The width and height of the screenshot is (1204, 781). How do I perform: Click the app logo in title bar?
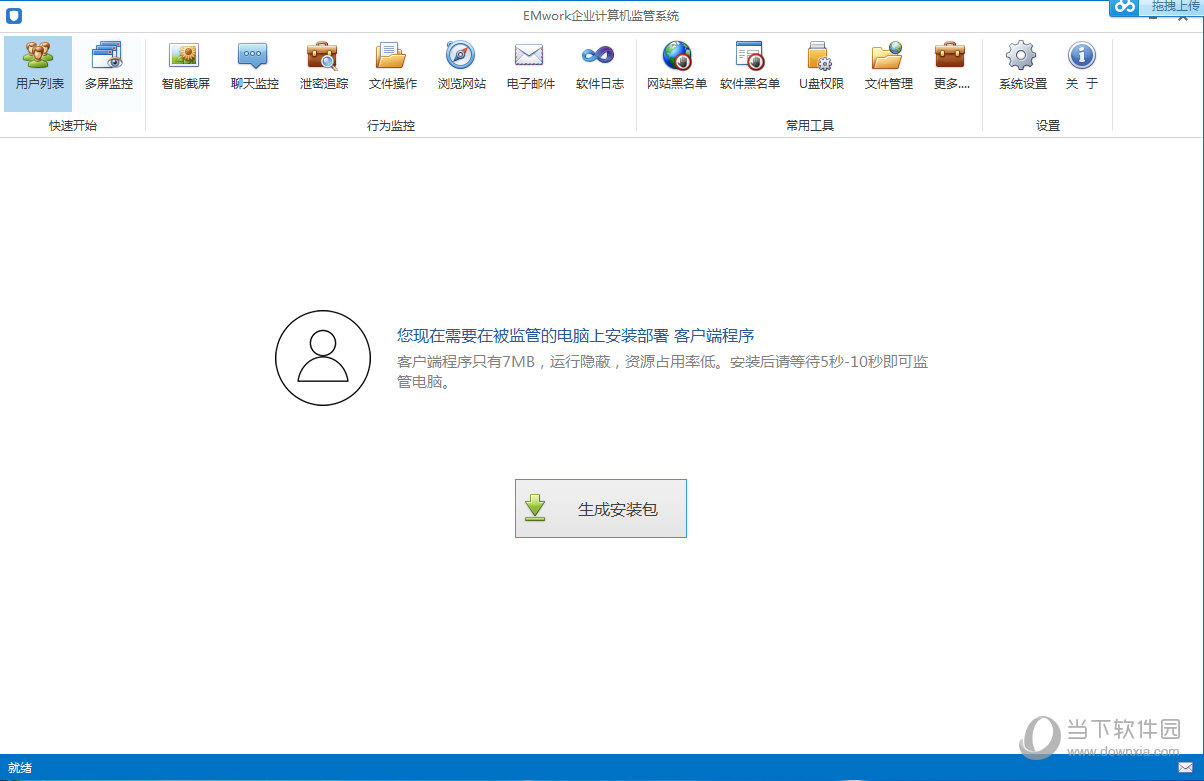click(x=14, y=15)
